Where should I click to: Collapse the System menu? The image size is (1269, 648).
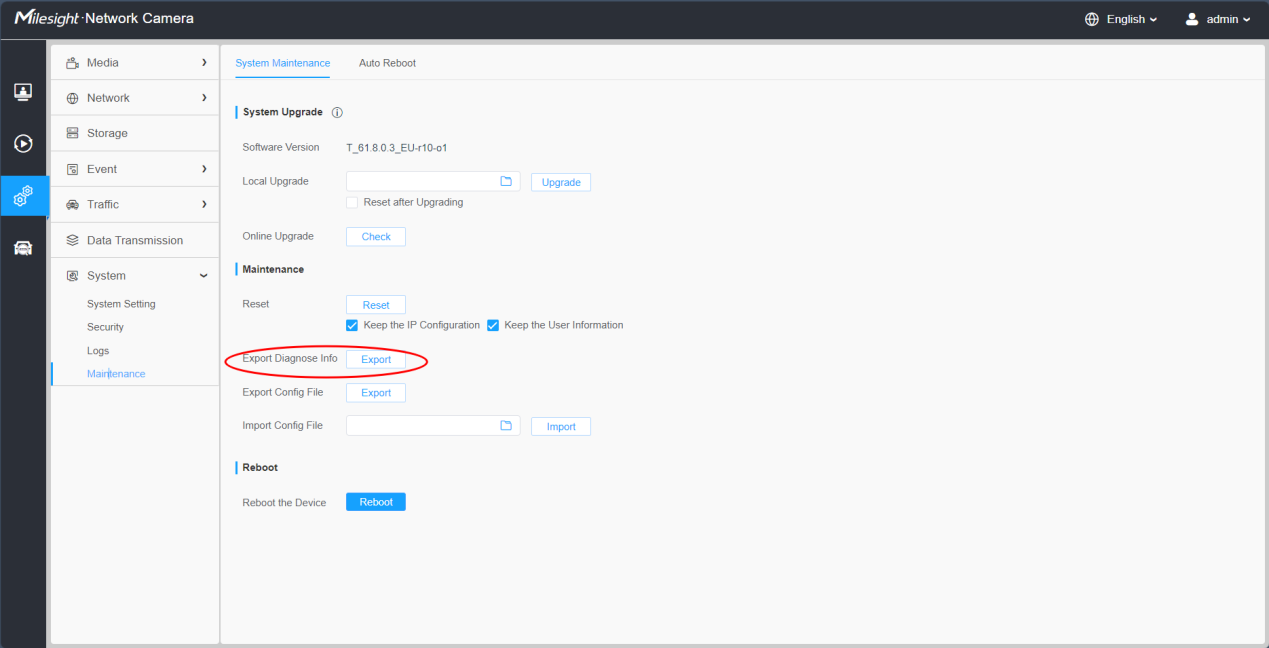(x=135, y=276)
